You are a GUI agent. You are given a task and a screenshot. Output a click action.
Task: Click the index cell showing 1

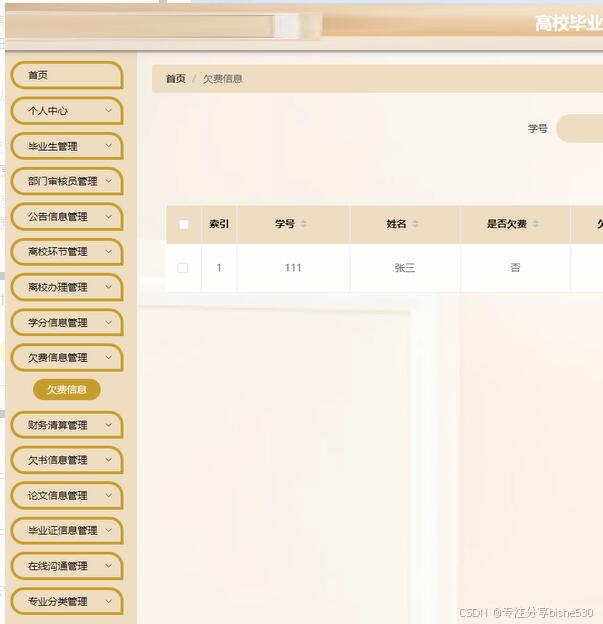coord(219,268)
